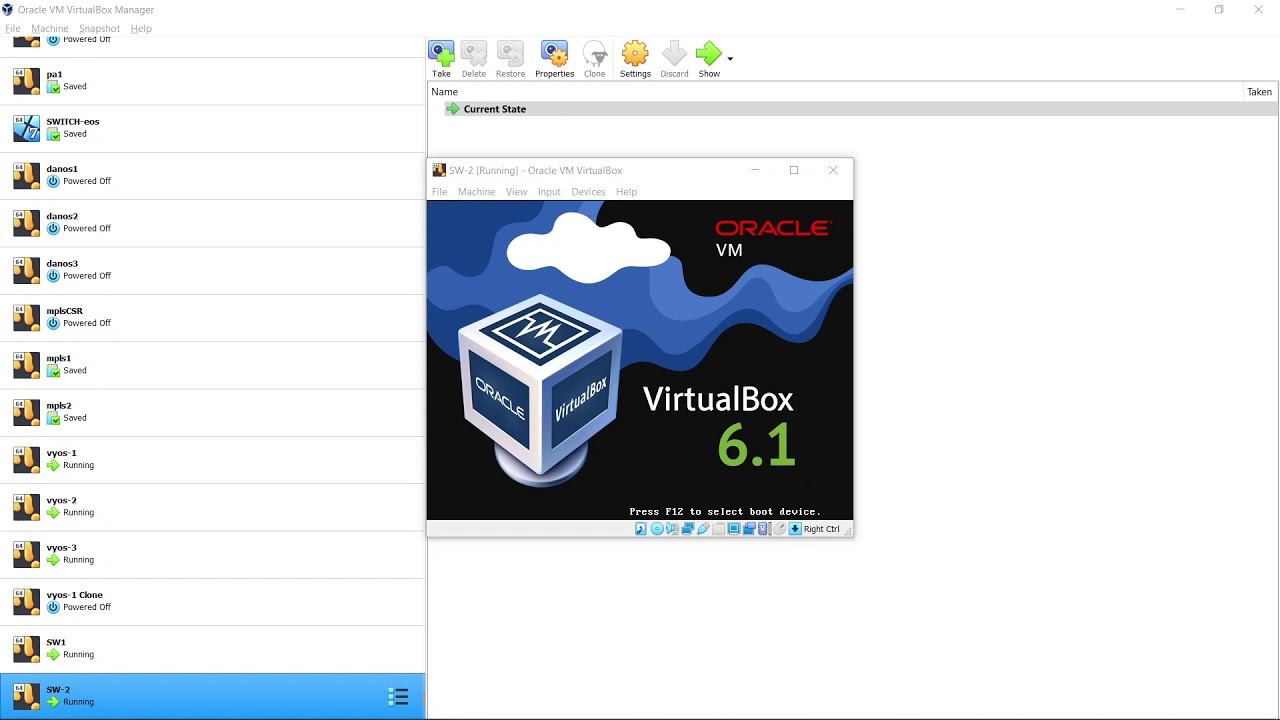
Task: Select the mplsCSR virtual machine
Action: click(212, 317)
